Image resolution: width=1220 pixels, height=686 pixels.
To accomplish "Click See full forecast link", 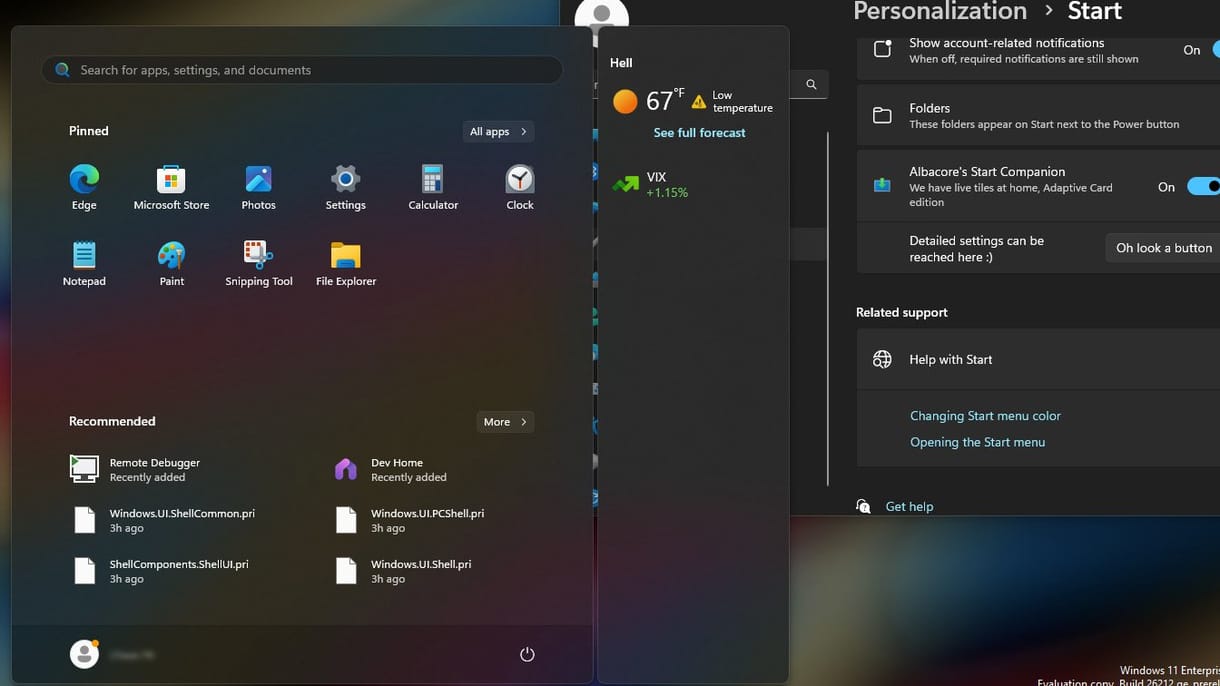I will 699,133.
